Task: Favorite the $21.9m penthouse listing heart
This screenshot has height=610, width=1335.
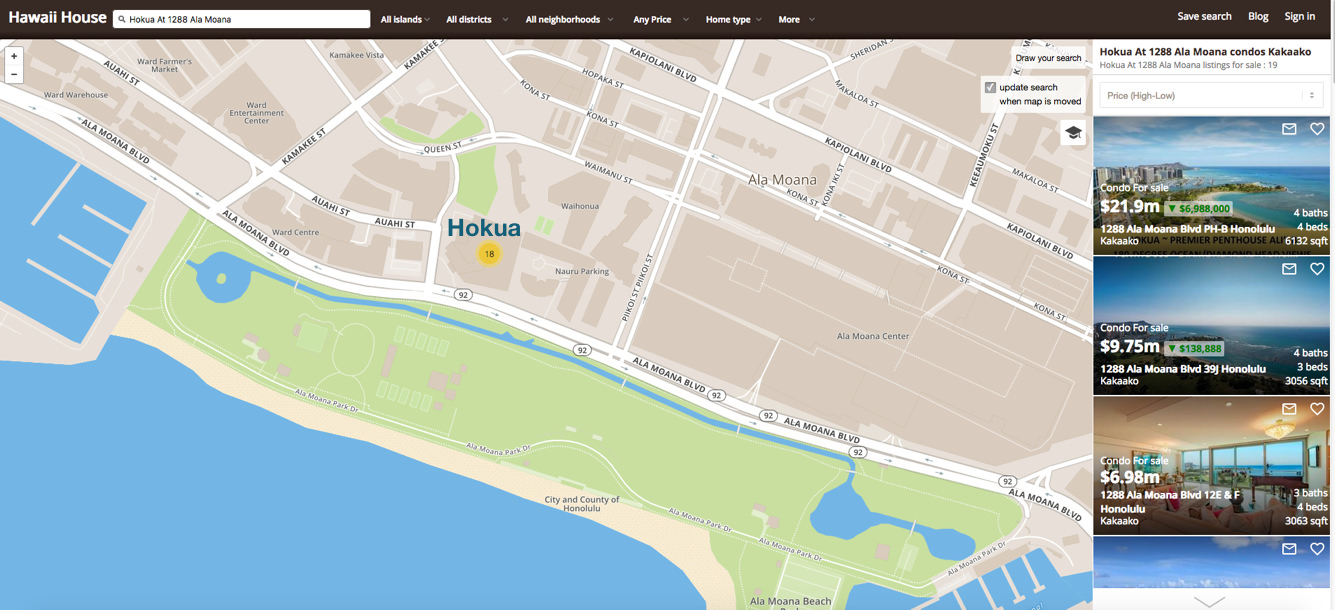Action: coord(1317,129)
